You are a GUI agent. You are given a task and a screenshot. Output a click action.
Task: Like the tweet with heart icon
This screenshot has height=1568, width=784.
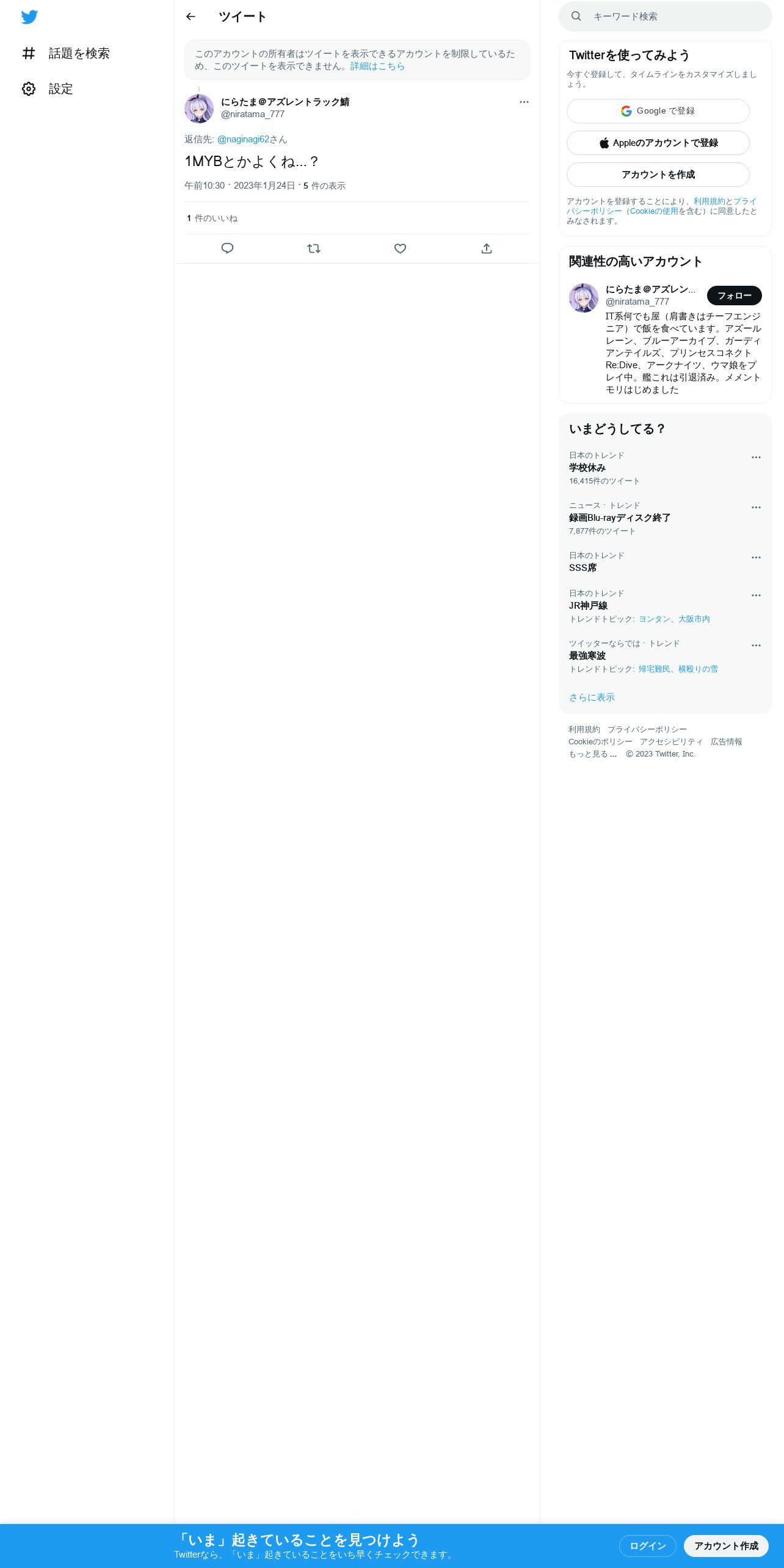tap(400, 249)
